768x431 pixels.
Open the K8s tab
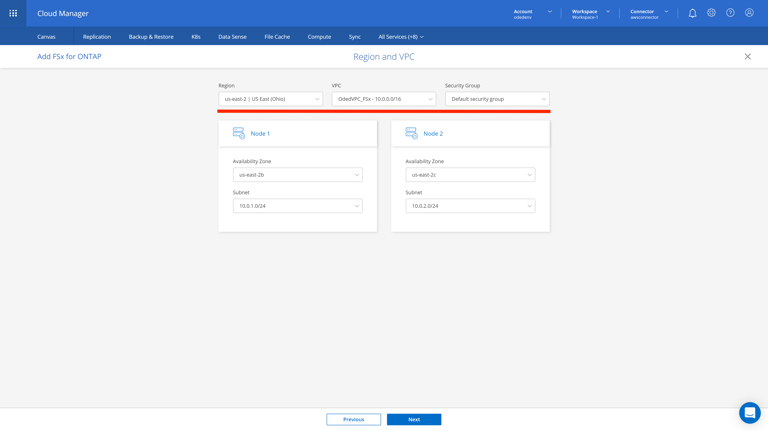click(x=196, y=37)
